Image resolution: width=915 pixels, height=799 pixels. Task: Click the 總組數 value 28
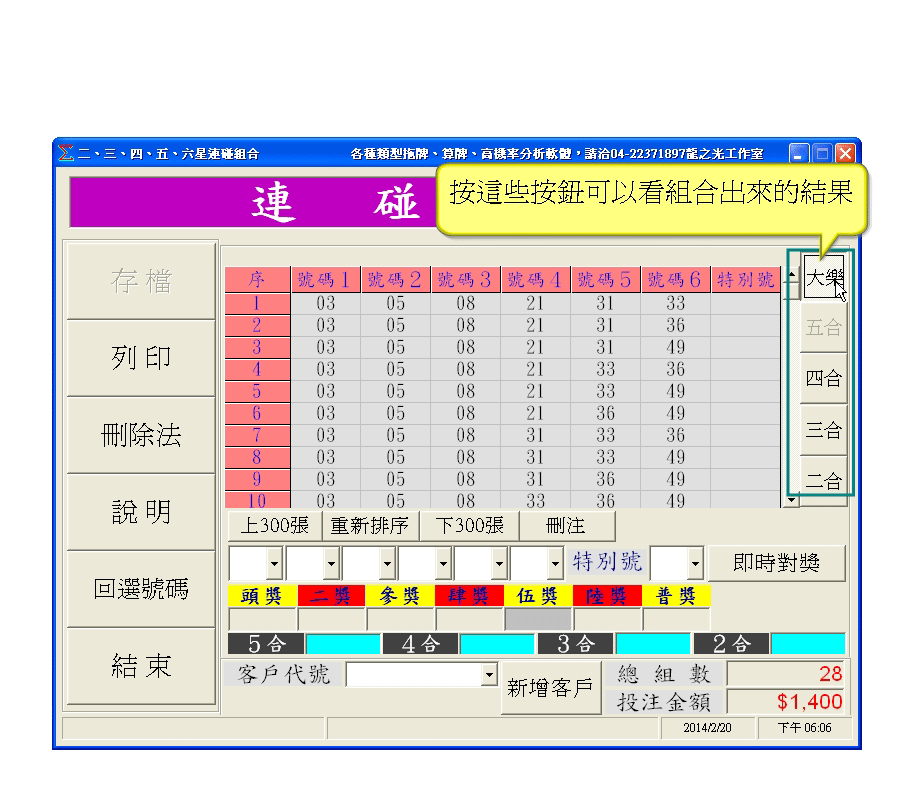point(786,674)
